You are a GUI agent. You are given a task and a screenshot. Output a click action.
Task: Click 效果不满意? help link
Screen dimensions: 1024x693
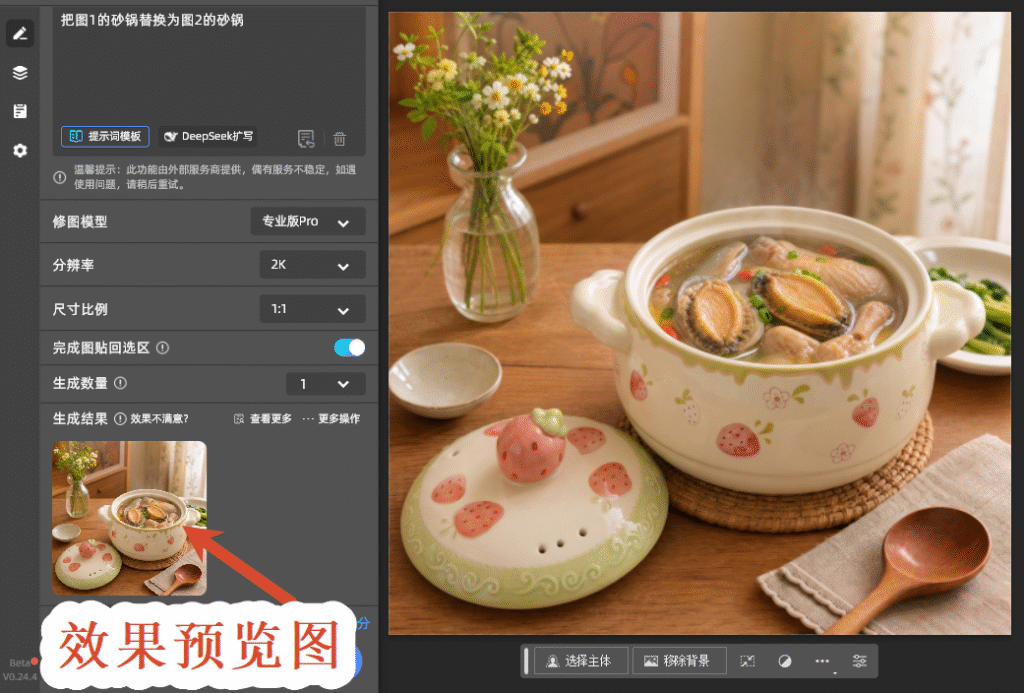[x=159, y=419]
